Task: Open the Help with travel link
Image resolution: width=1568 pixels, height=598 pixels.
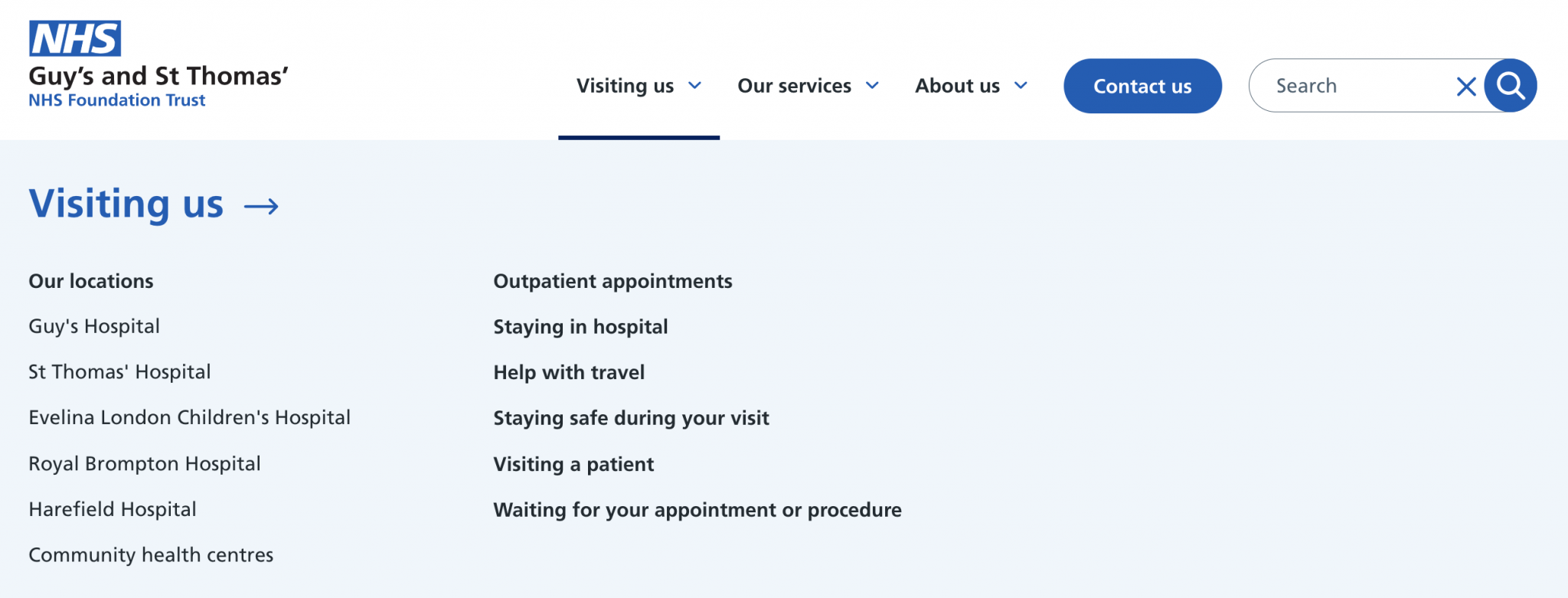Action: 569,372
